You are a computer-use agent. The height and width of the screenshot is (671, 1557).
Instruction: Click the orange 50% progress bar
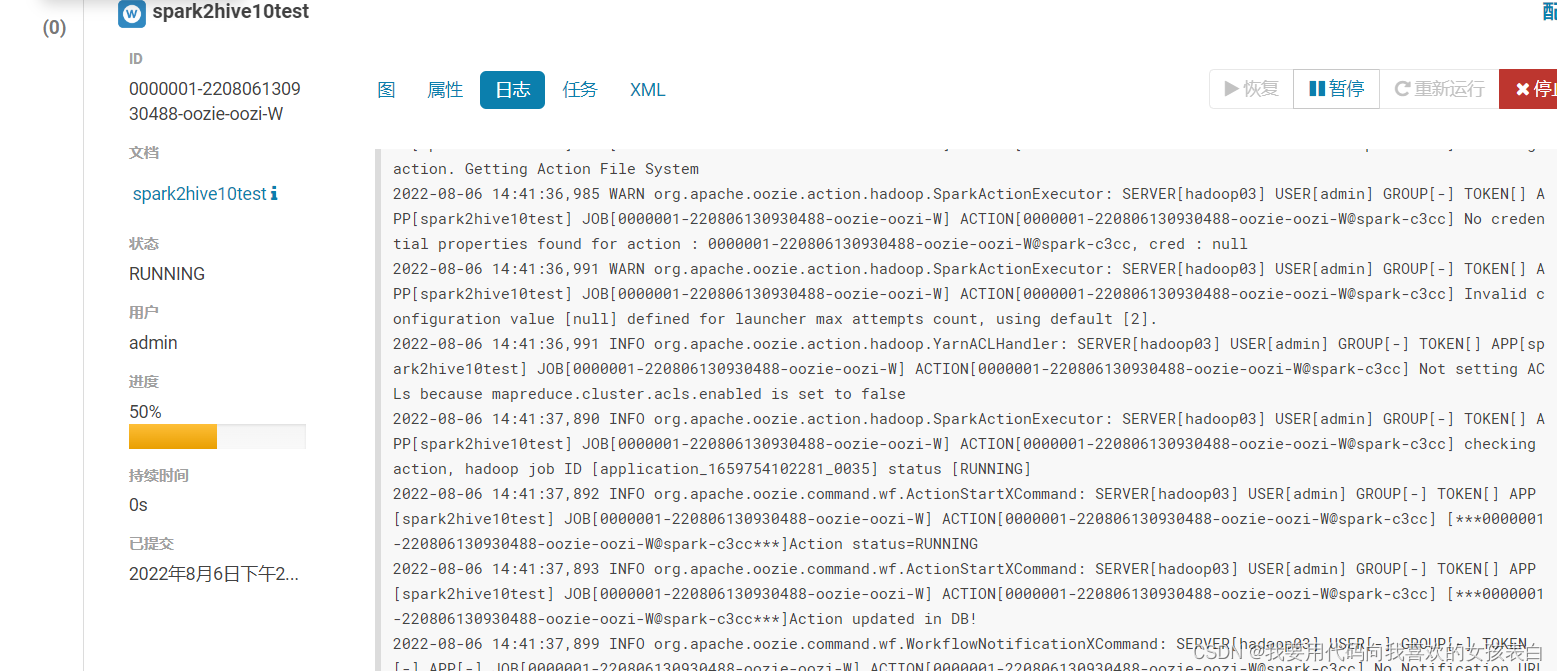[173, 436]
